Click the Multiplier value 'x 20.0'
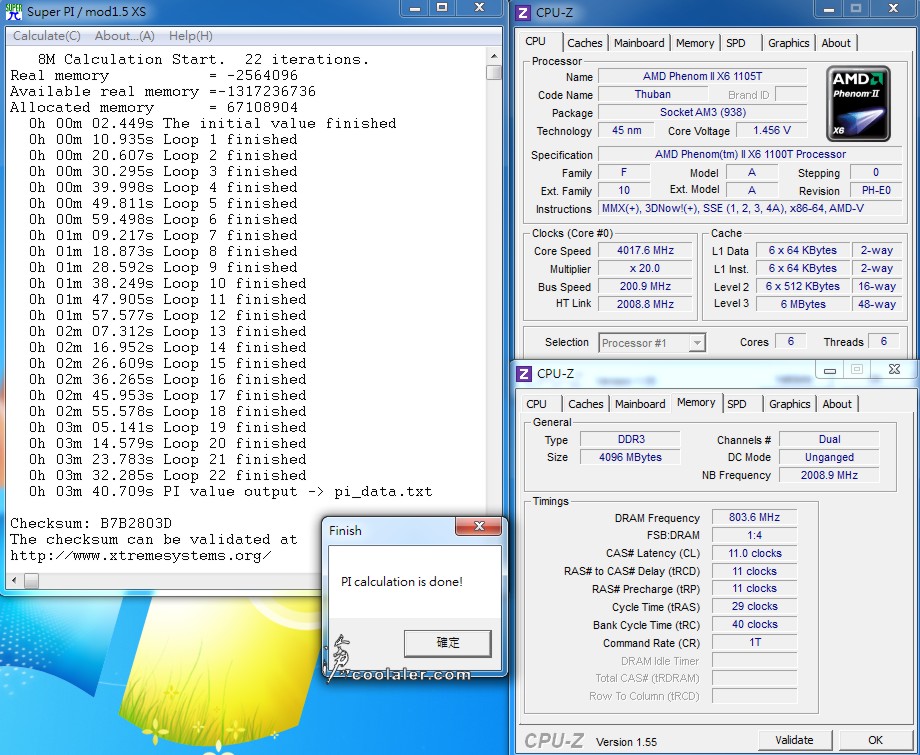This screenshot has width=920, height=755. tap(645, 269)
